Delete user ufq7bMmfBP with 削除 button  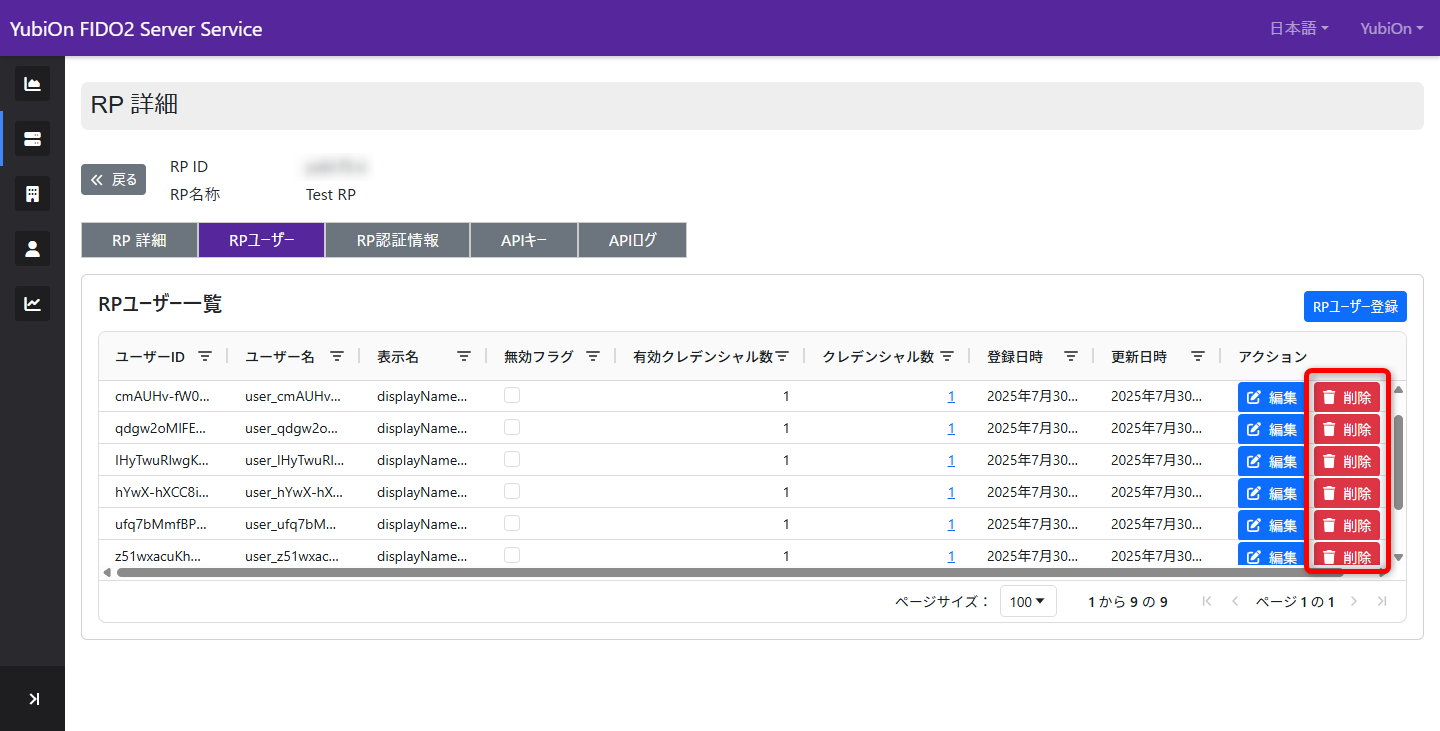(x=1347, y=525)
